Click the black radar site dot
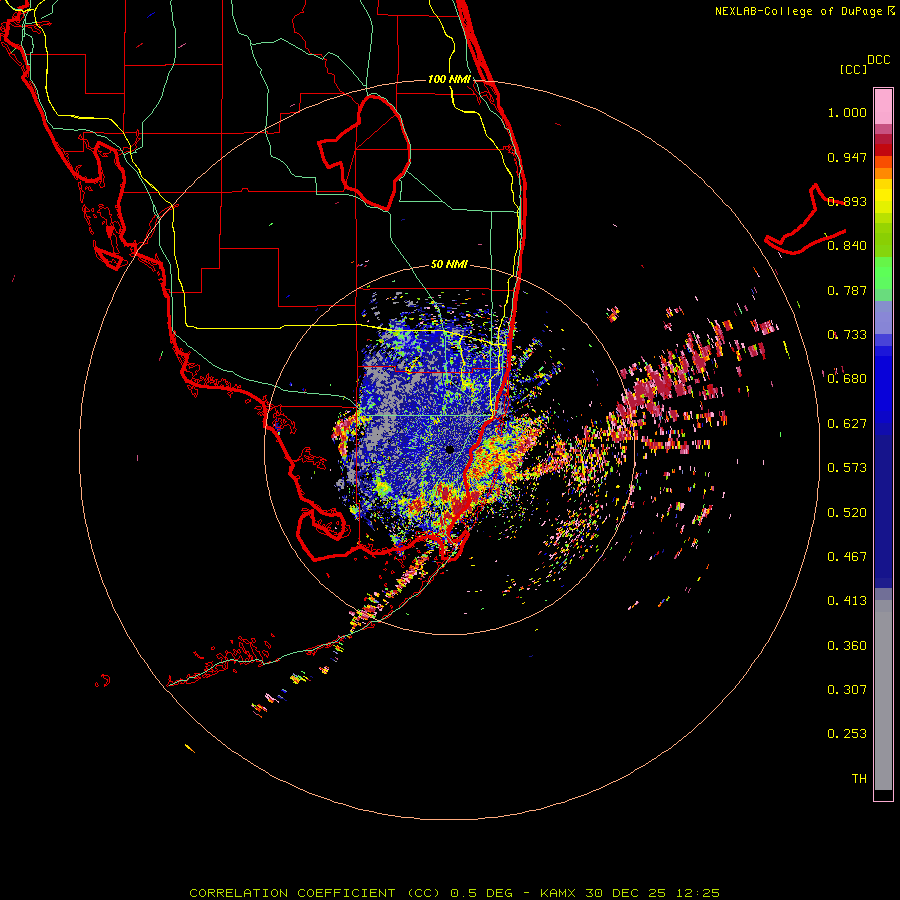Screen dimensions: 900x900 tap(450, 449)
